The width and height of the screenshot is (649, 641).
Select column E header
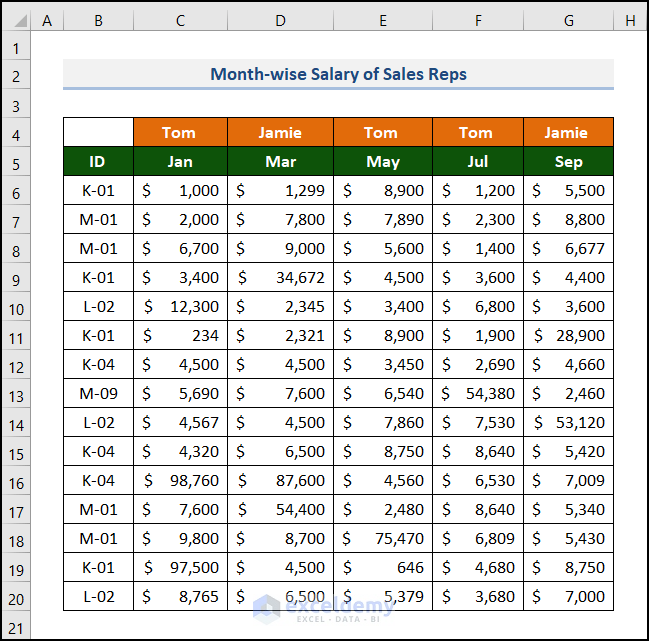coord(383,20)
